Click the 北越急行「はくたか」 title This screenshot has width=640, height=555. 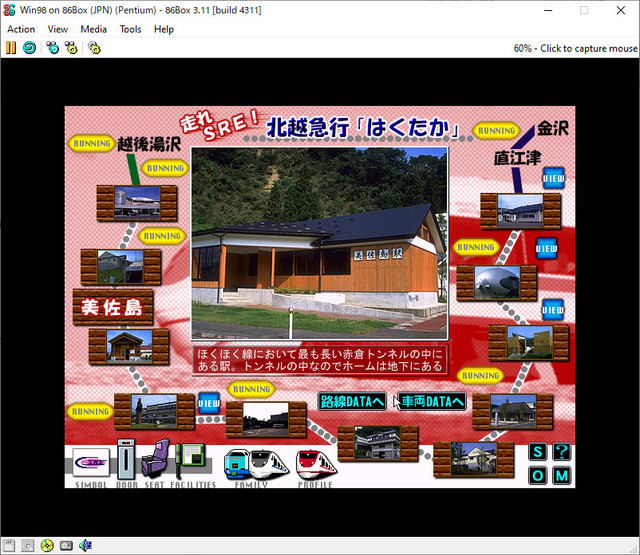click(362, 128)
